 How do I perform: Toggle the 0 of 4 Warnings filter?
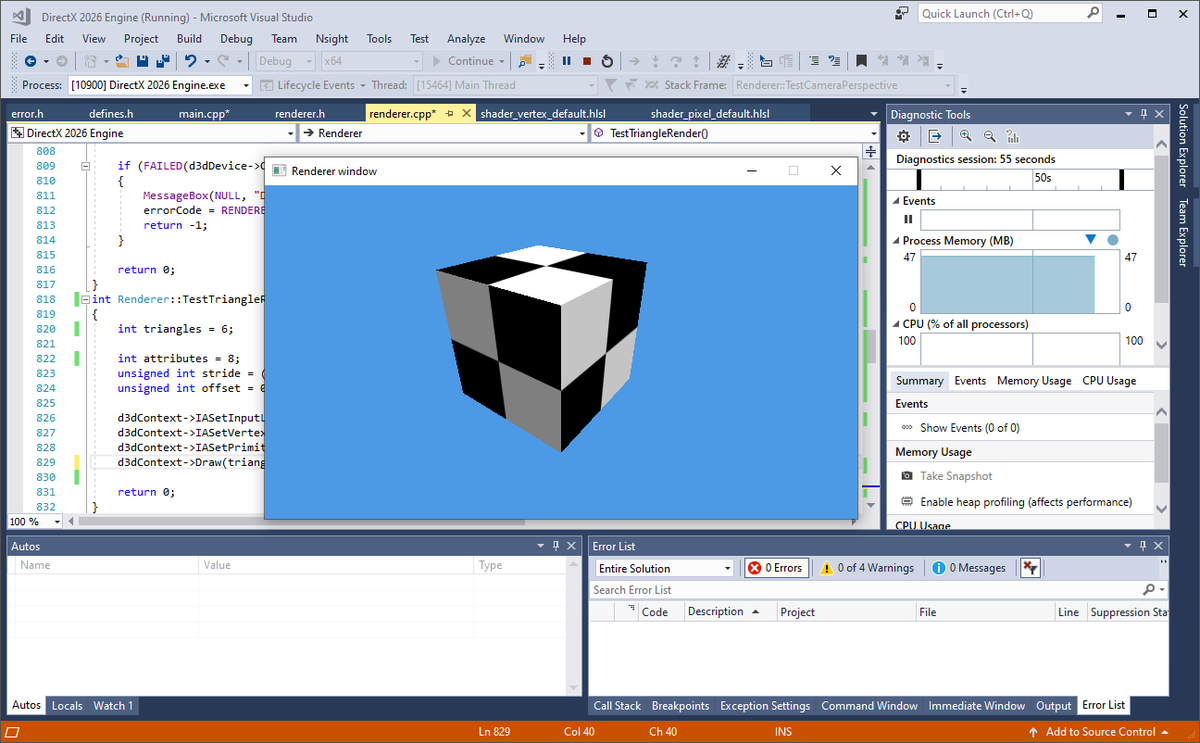tap(866, 567)
